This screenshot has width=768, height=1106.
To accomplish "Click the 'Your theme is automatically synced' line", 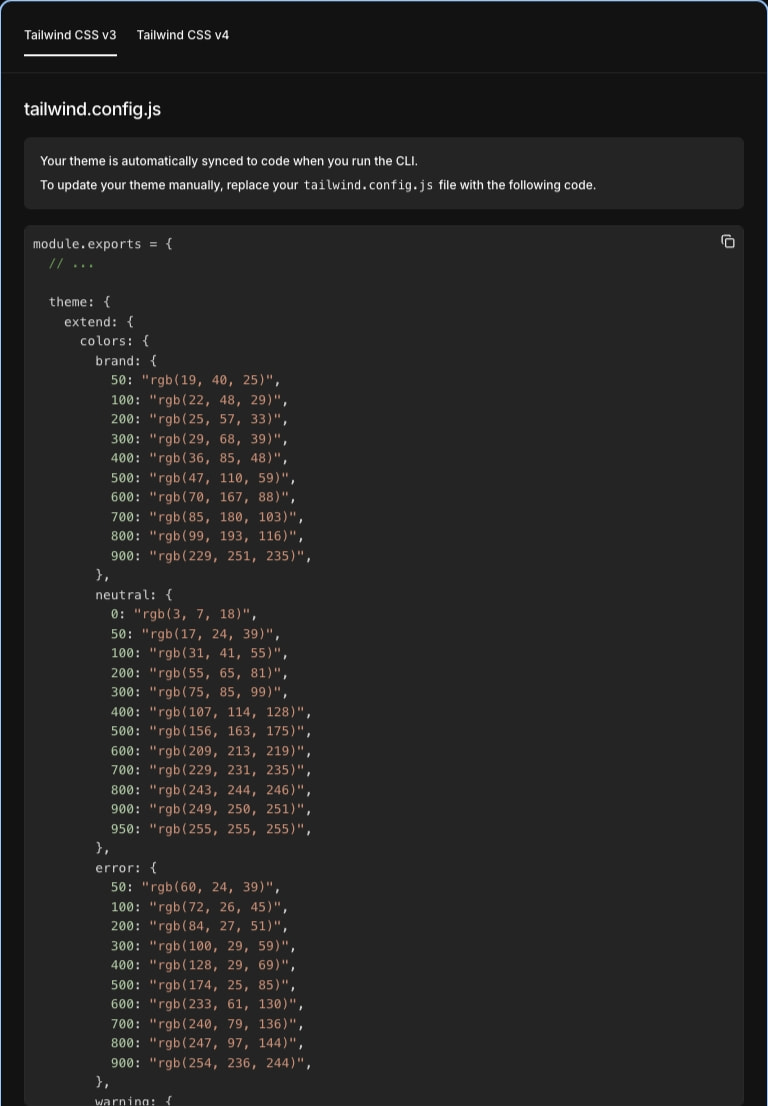I will 228,161.
